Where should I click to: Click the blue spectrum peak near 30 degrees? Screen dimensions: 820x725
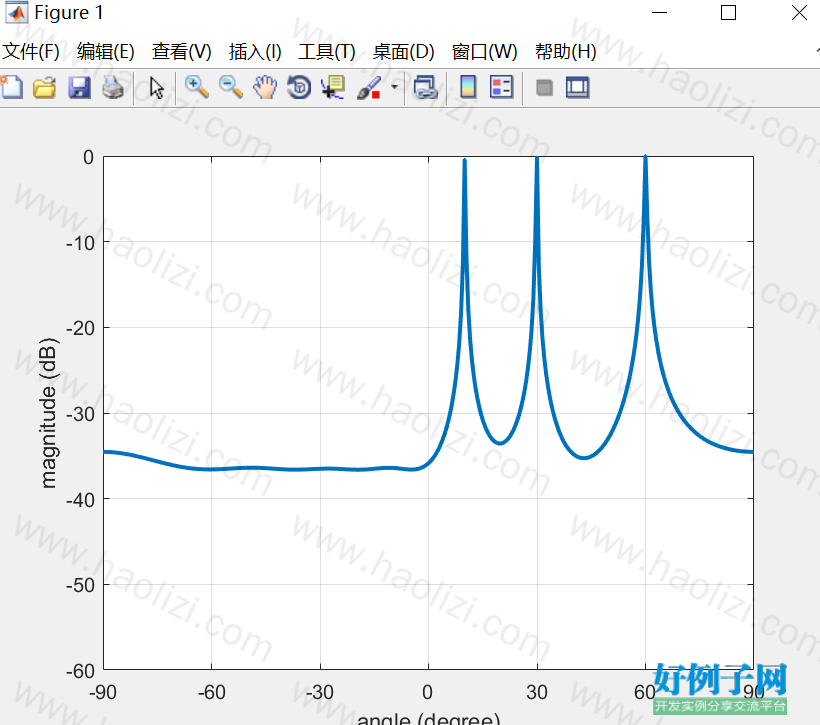[x=537, y=160]
